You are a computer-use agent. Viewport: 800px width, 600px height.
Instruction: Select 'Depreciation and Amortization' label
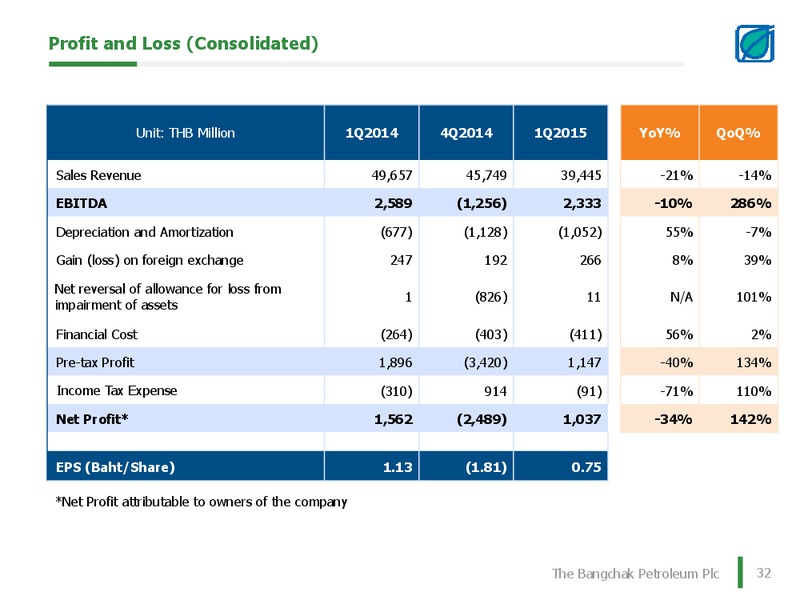(144, 232)
